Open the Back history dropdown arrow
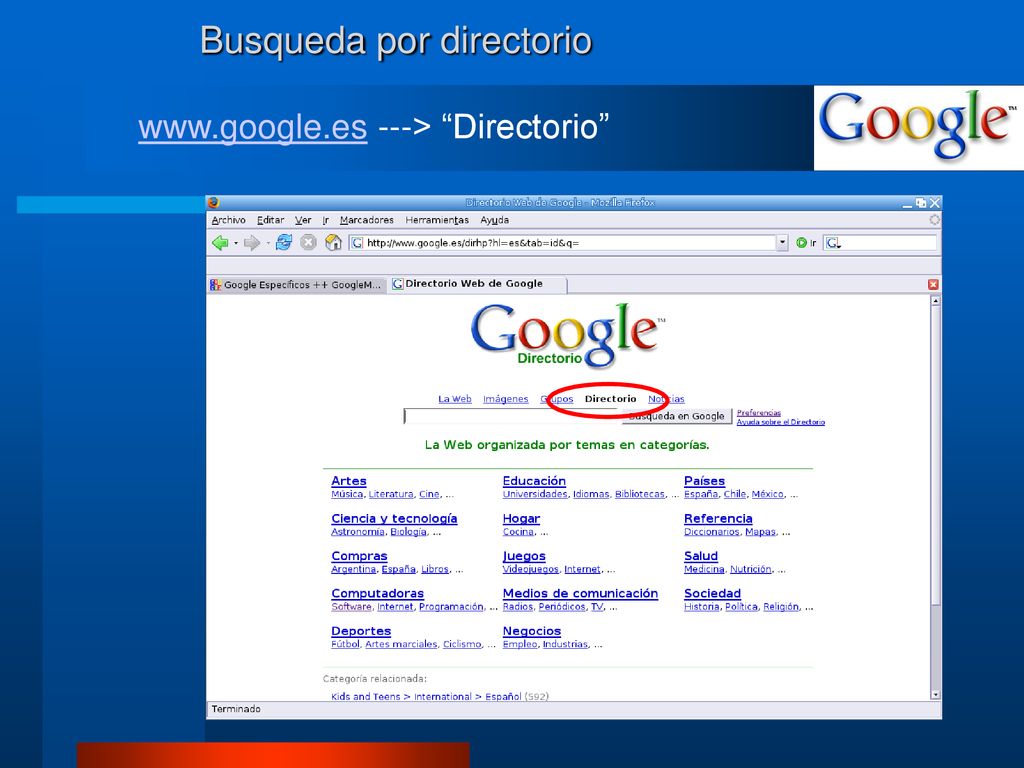Viewport: 1024px width, 768px height. click(x=236, y=243)
